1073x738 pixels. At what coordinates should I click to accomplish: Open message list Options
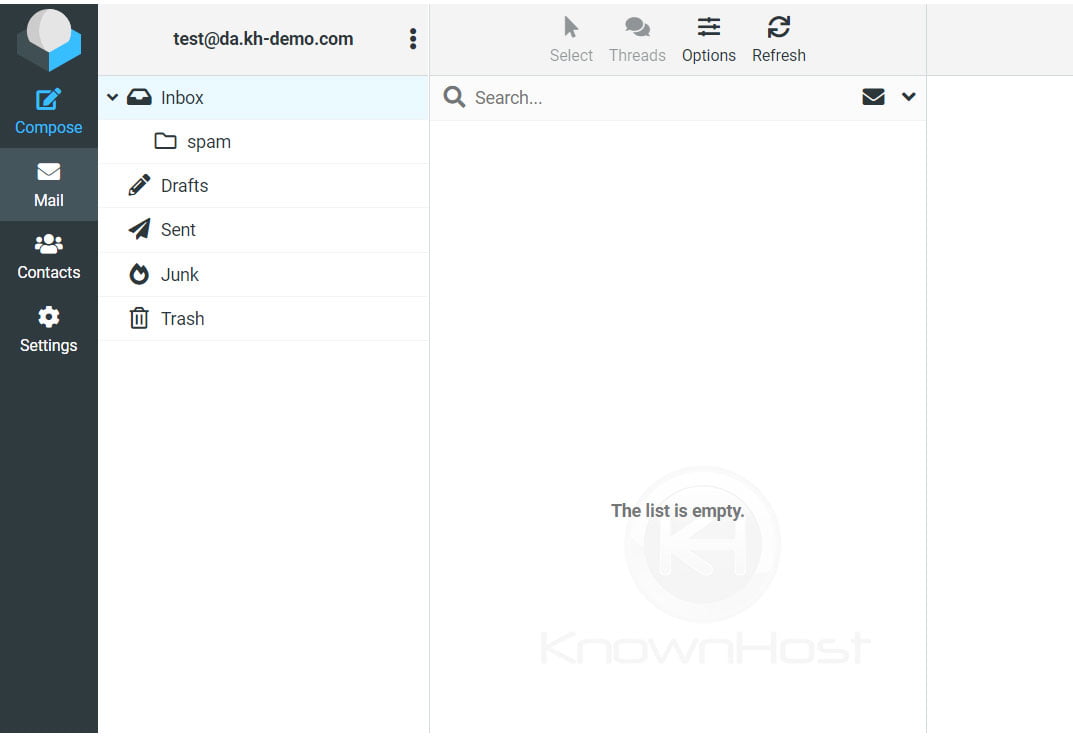(709, 38)
